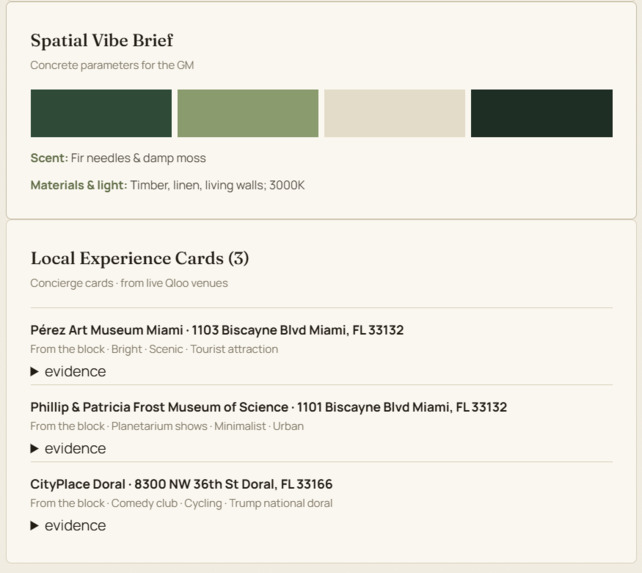Click the 'Scent:' label
Image resolution: width=642 pixels, height=573 pixels.
(49, 158)
